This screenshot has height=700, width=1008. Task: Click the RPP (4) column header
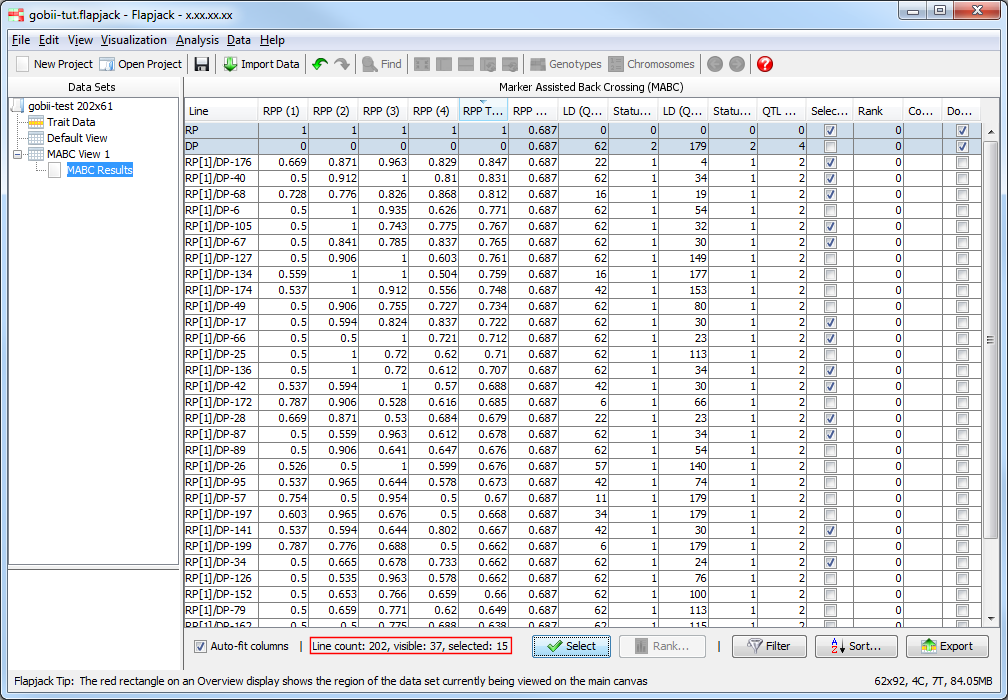pyautogui.click(x=433, y=111)
